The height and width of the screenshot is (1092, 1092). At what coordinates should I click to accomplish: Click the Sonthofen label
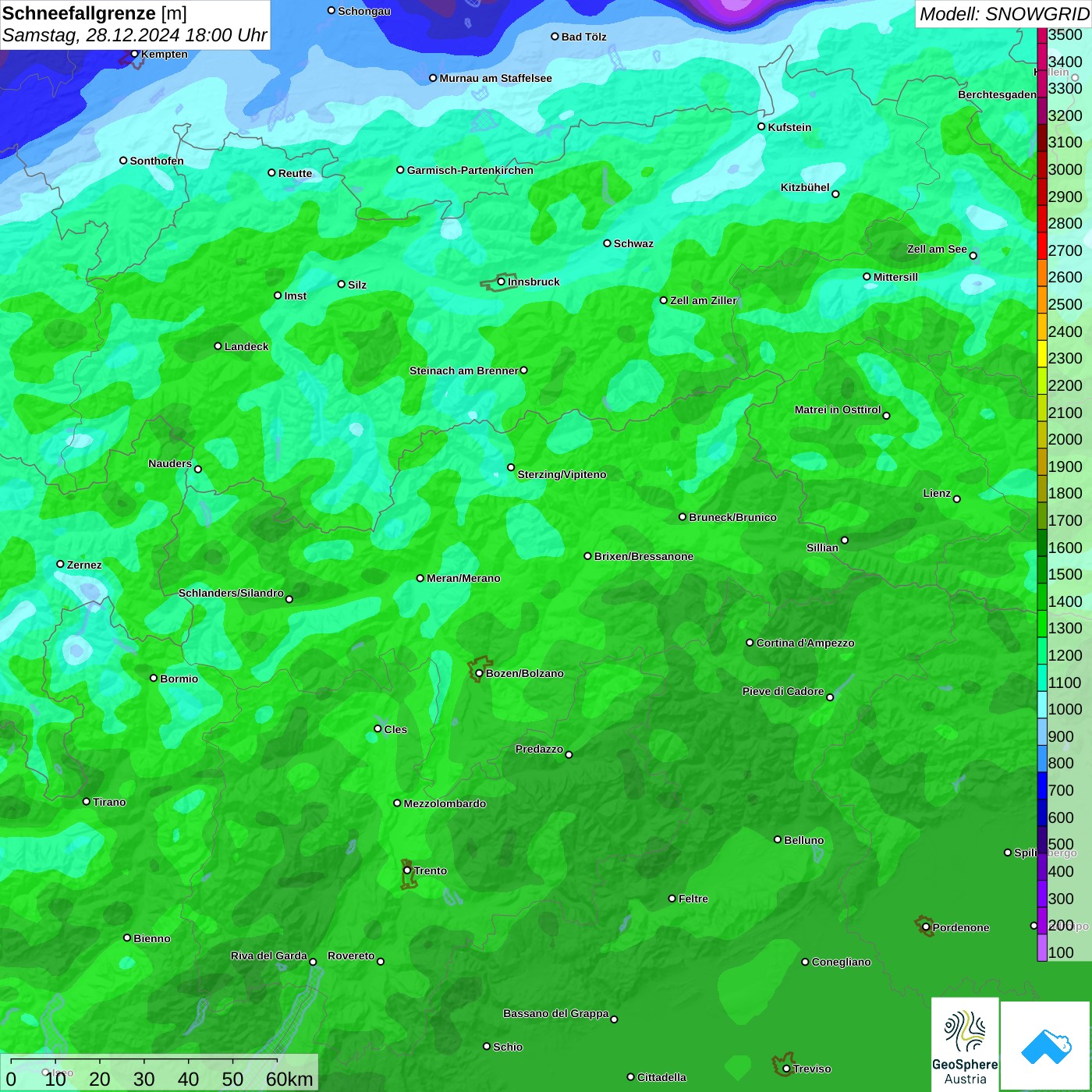pos(157,161)
